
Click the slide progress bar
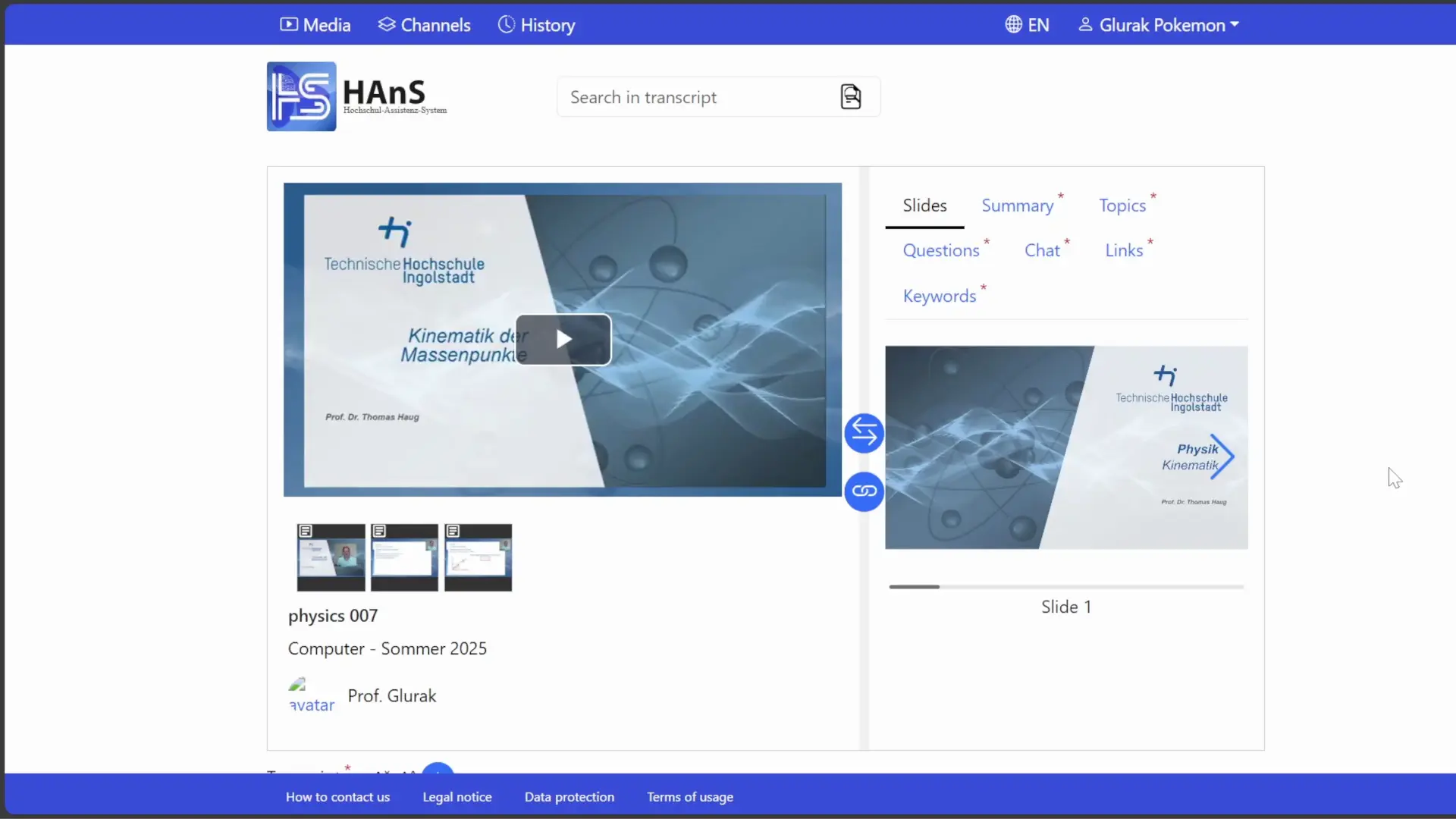tap(1065, 587)
